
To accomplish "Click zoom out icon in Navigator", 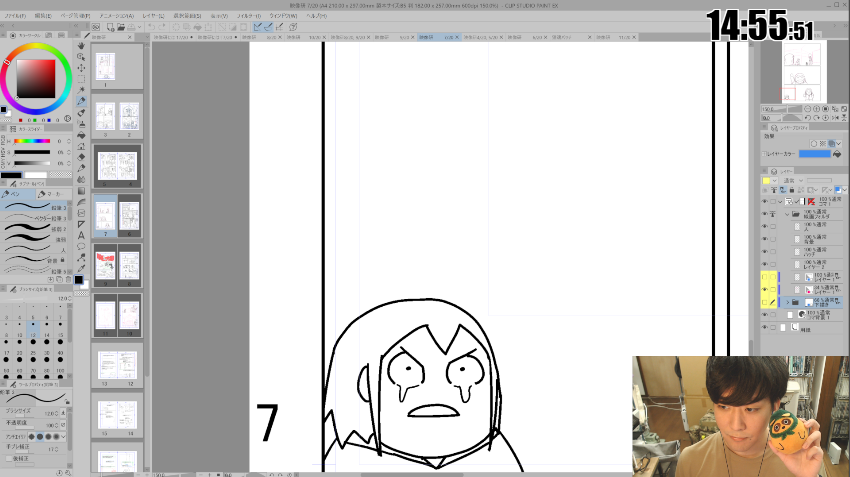I will point(807,109).
